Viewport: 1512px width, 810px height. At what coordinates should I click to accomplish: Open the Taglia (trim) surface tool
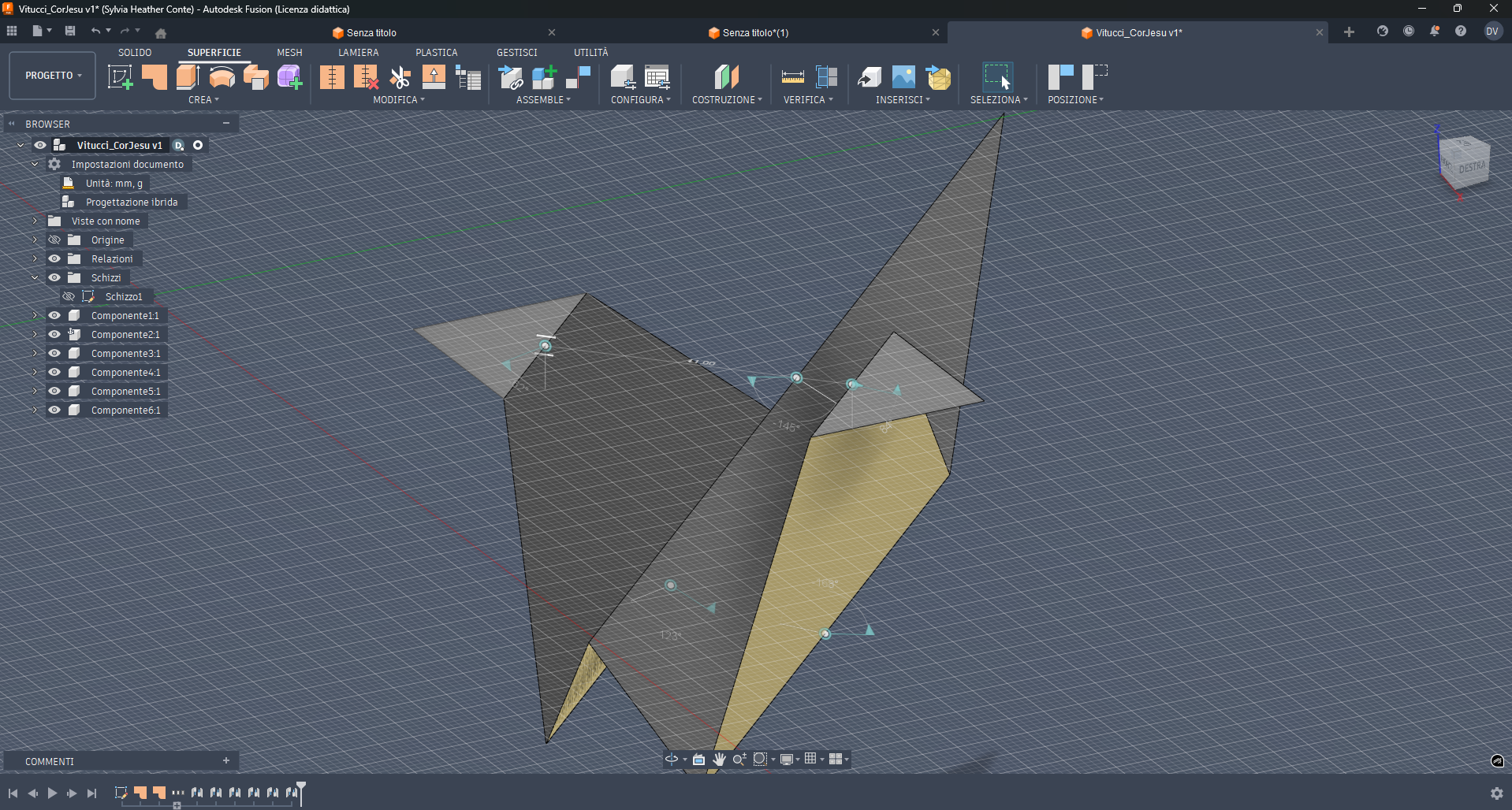(x=400, y=76)
